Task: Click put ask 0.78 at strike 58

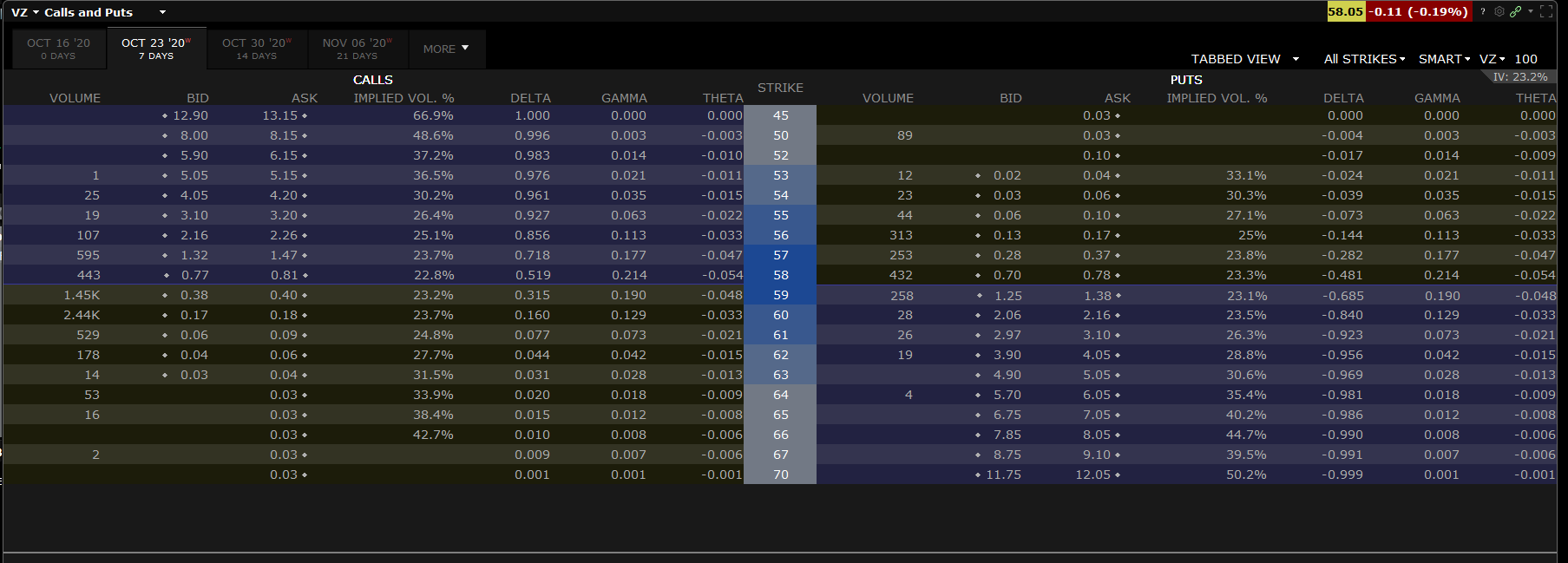Action: tap(1097, 275)
